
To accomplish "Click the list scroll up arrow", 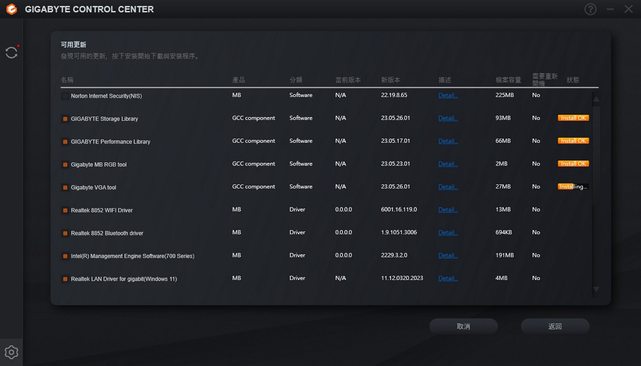I will click(x=596, y=99).
